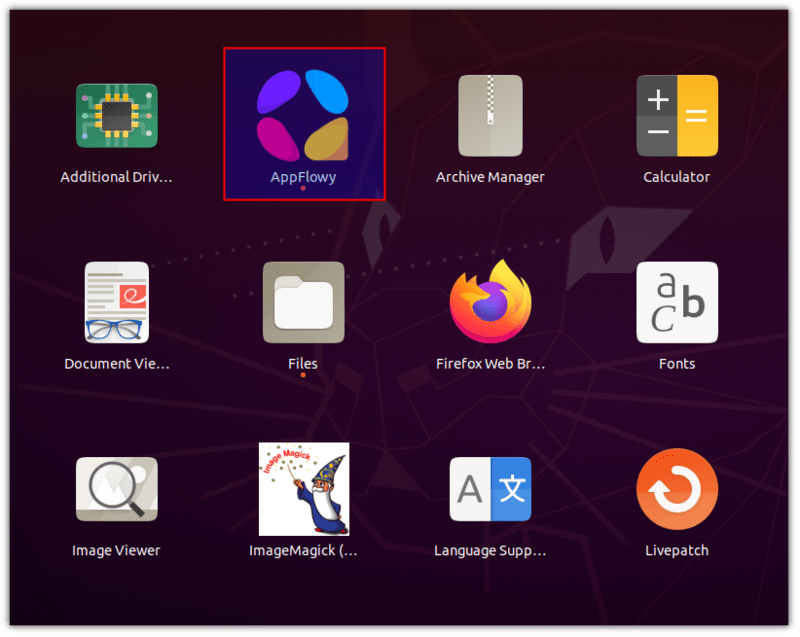Image resolution: width=800 pixels, height=637 pixels.
Task: Click the 'Language Supp...' label text
Action: 490,551
